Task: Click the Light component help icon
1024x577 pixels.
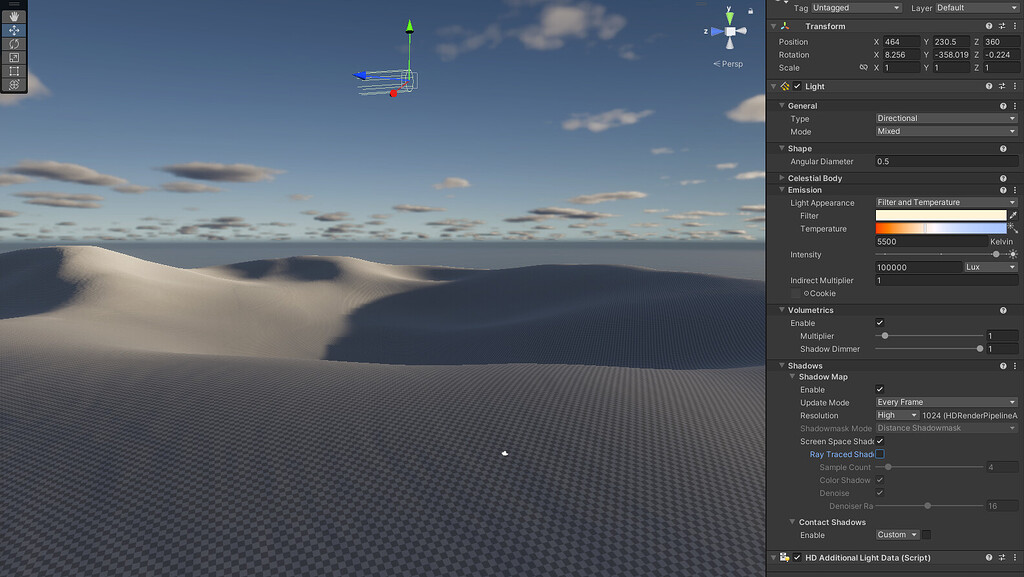Action: pos(988,86)
